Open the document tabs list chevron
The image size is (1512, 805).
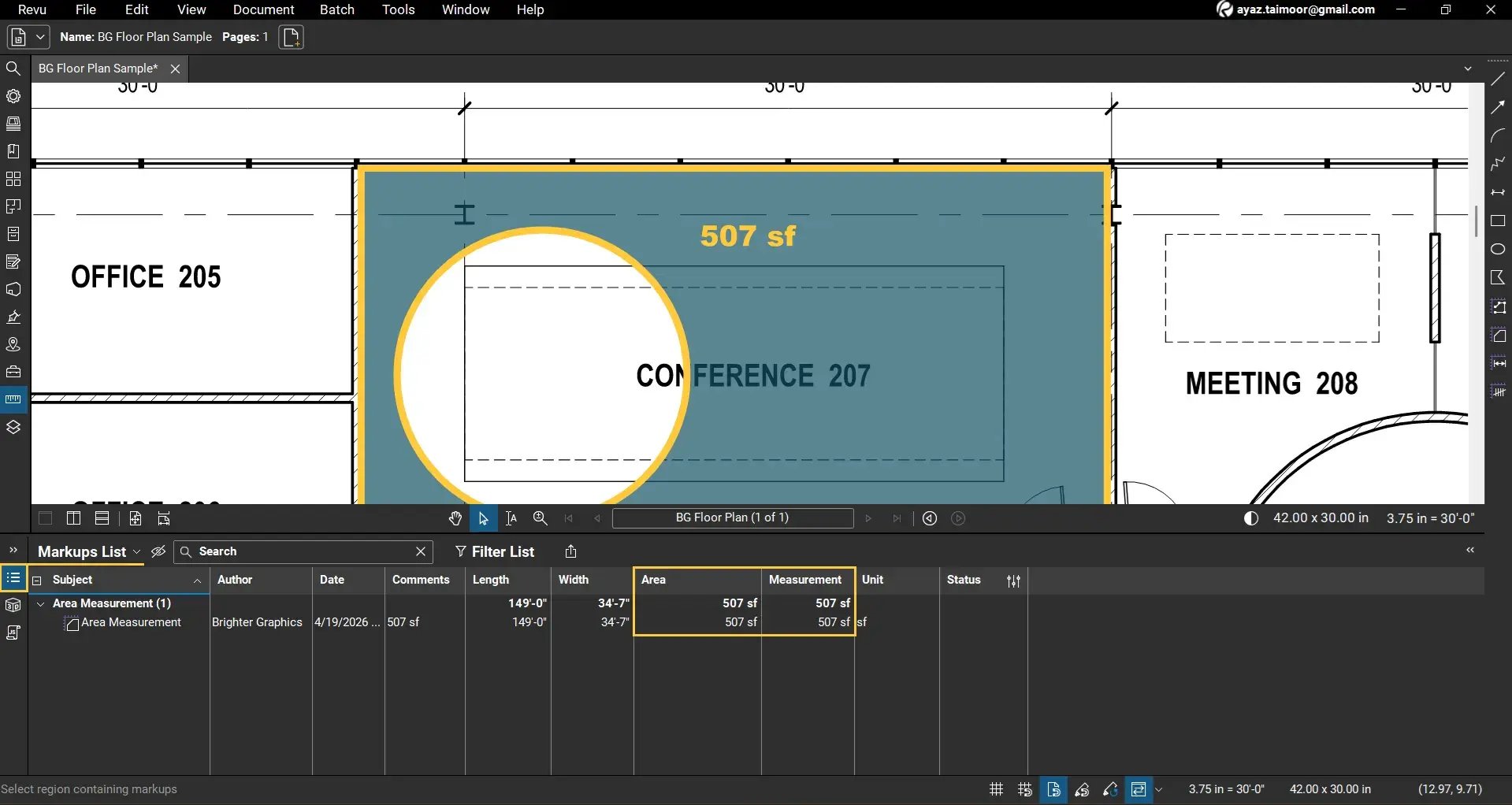coord(1468,69)
